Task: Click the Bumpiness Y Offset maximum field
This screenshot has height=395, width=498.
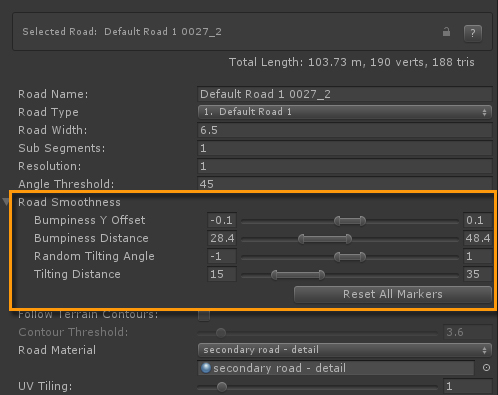Action: coord(478,220)
